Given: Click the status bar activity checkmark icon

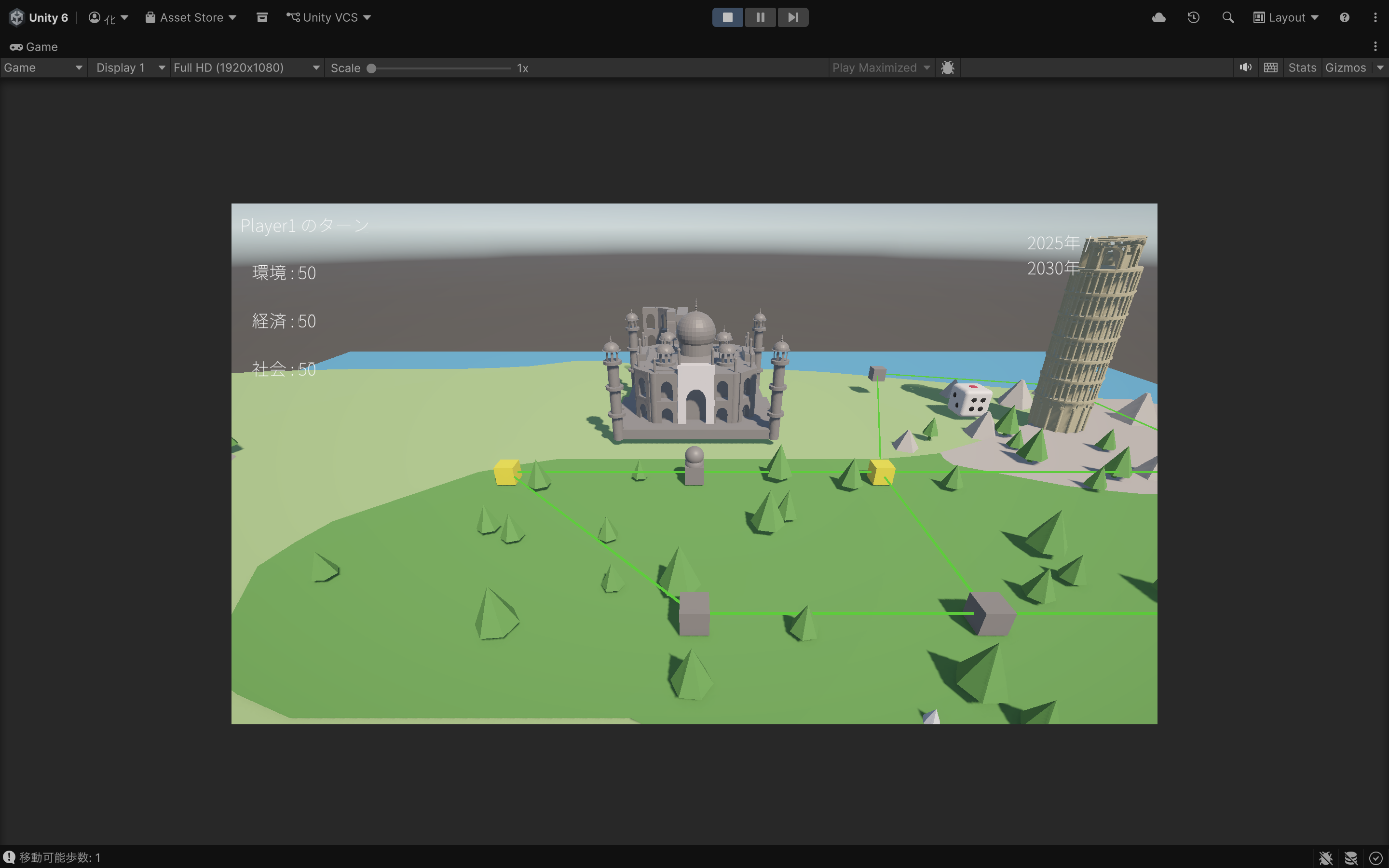Looking at the screenshot, I should click(x=1375, y=858).
